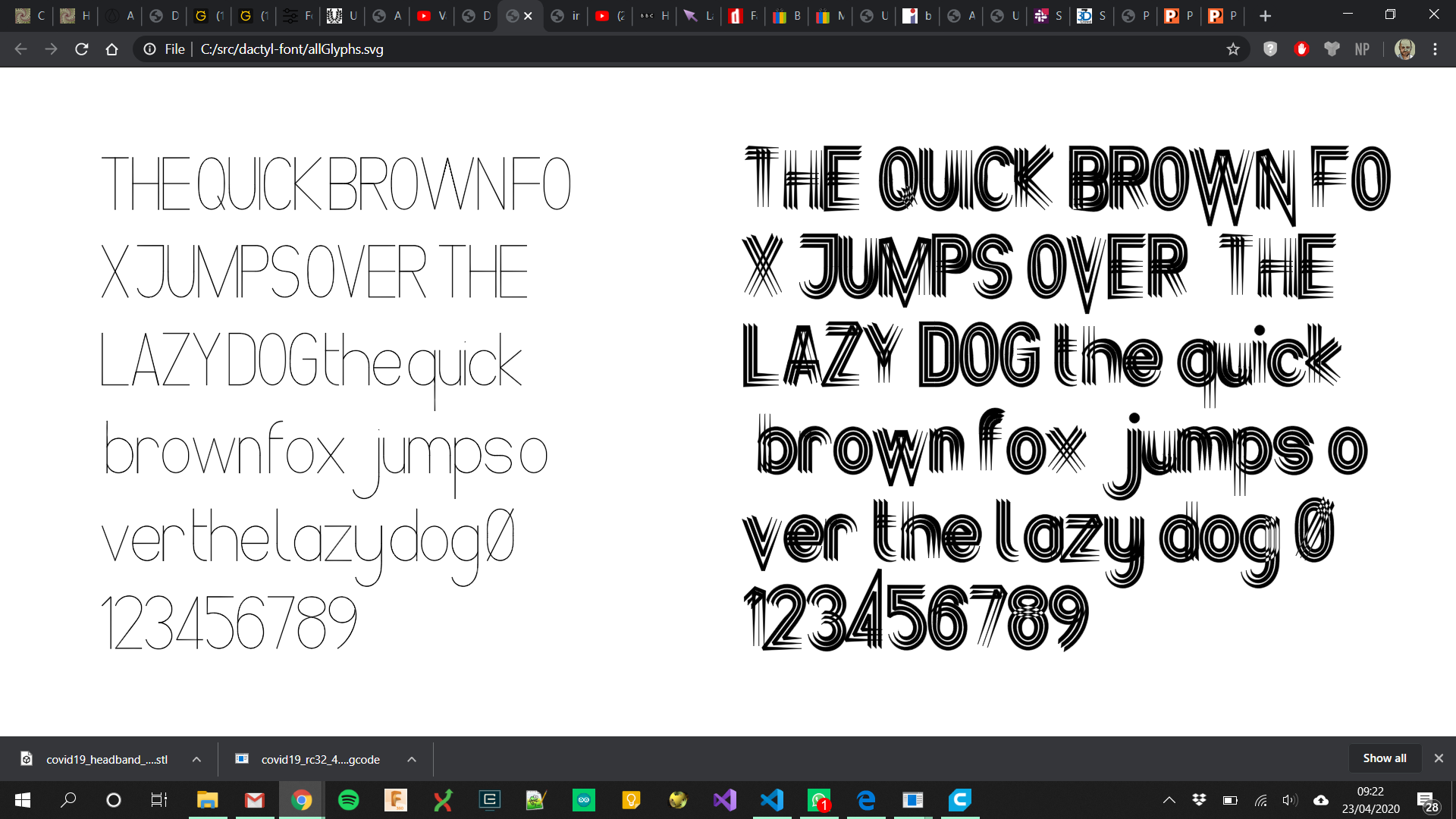1456x819 pixels.
Task: Open a new browser tab
Action: 1265,16
